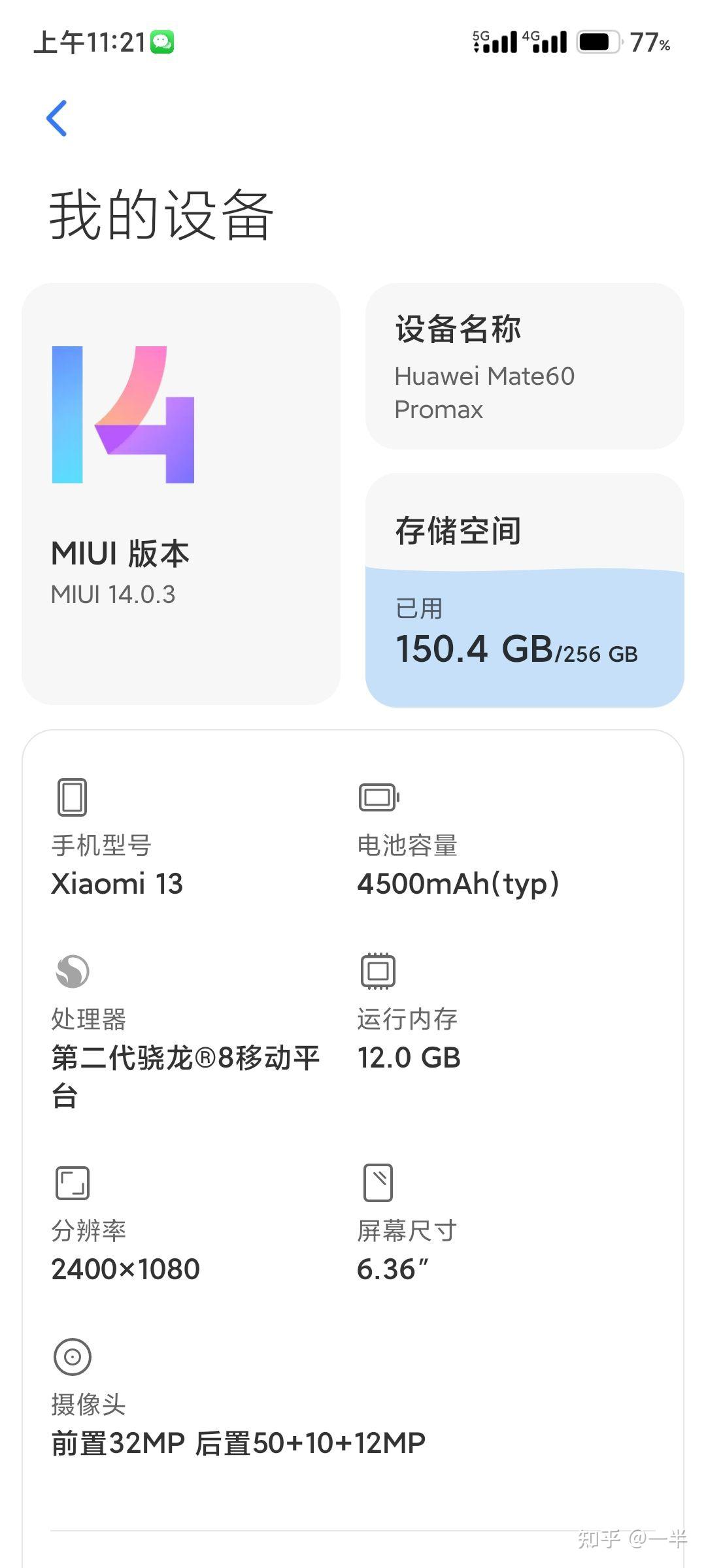The height and width of the screenshot is (1568, 706).
Task: Tap the blue back arrow
Action: (57, 118)
